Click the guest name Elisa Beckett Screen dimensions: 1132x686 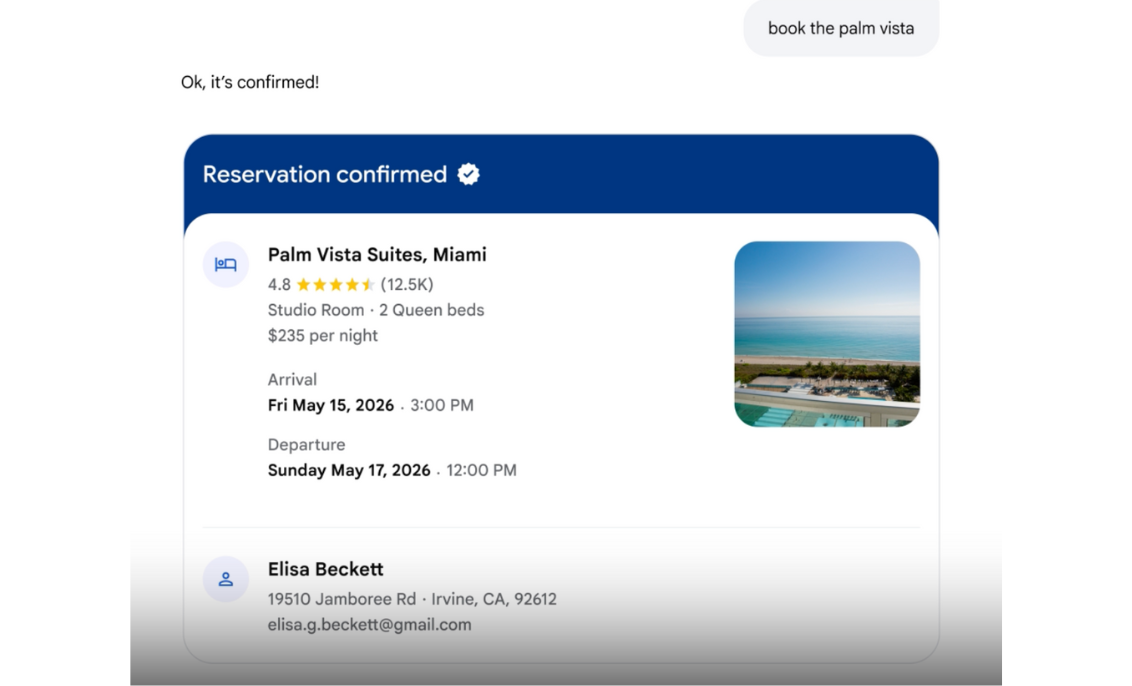[325, 569]
